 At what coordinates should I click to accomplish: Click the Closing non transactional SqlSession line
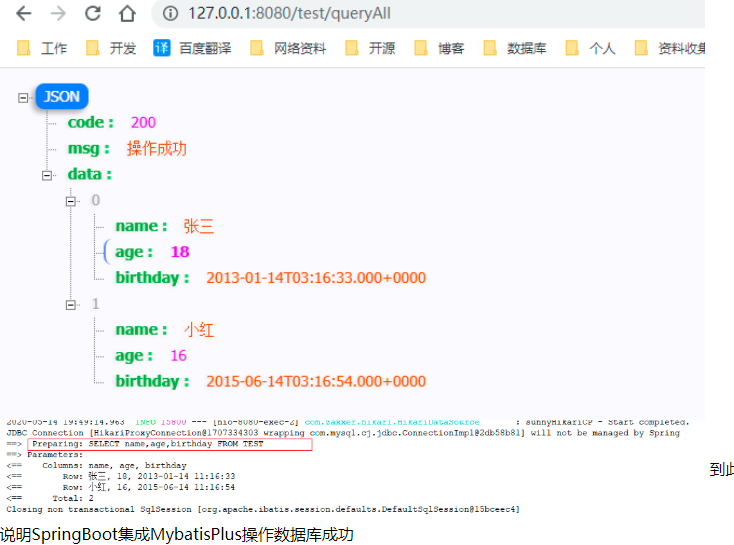263,509
